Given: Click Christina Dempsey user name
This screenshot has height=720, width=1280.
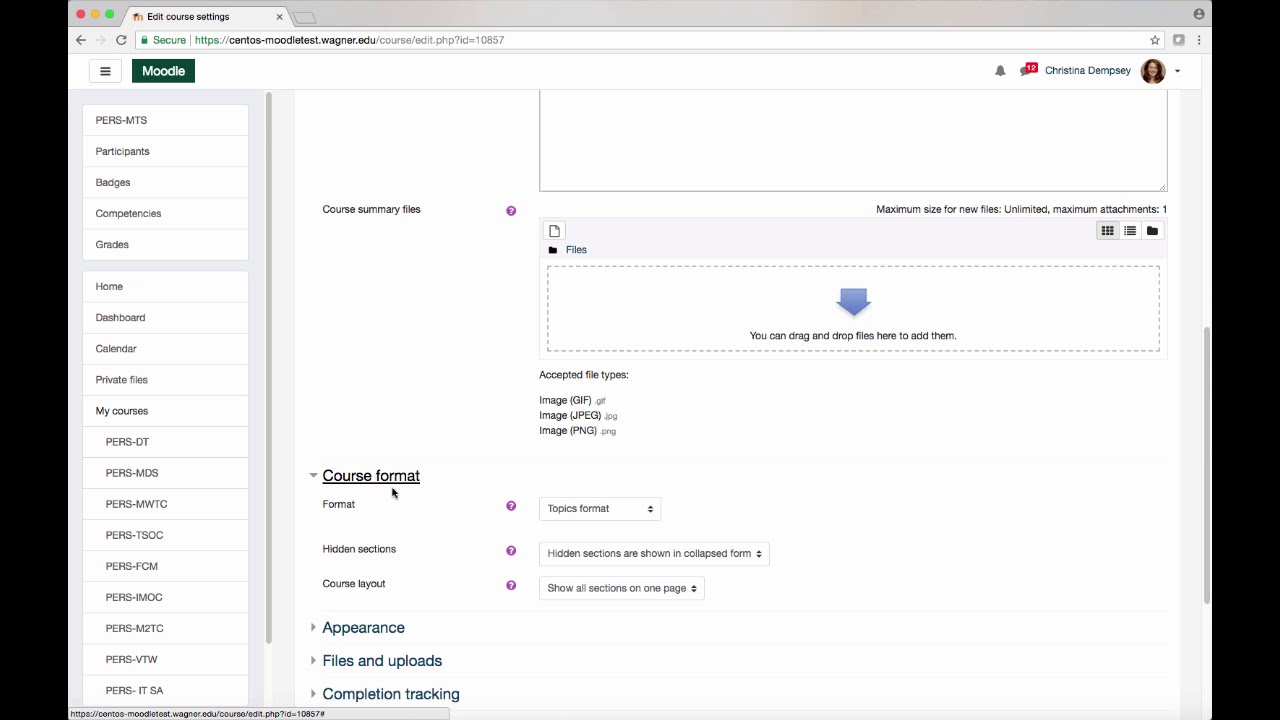Looking at the screenshot, I should point(1087,71).
